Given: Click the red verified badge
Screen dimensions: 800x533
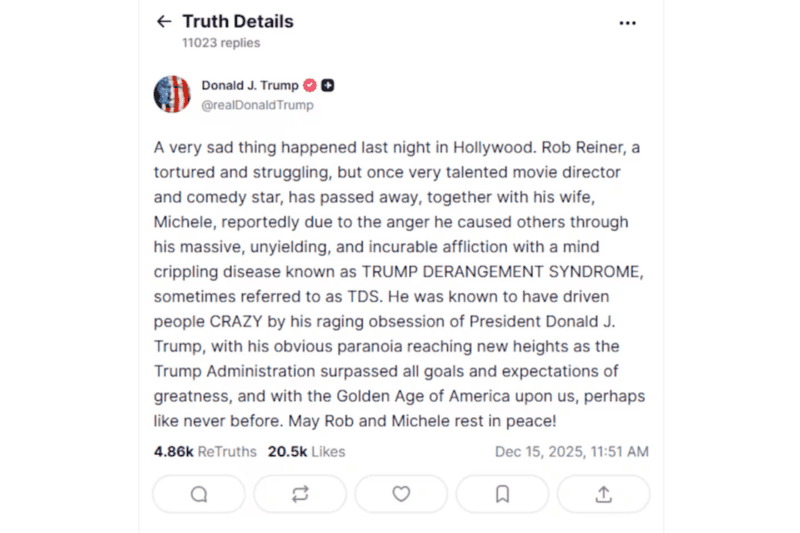Looking at the screenshot, I should (x=310, y=86).
